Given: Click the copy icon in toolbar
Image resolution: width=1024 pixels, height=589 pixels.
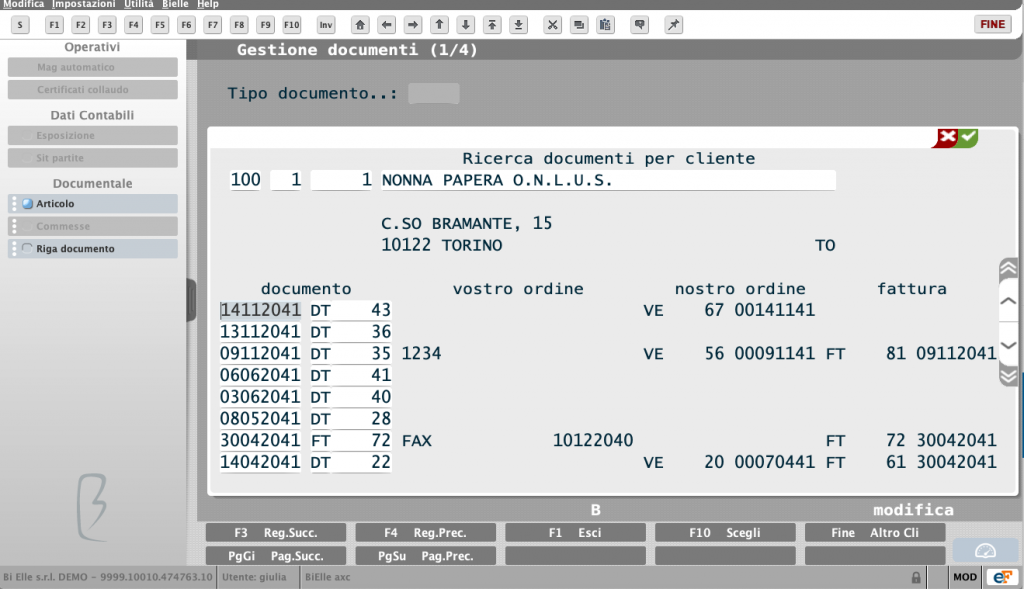Looking at the screenshot, I should click(579, 25).
